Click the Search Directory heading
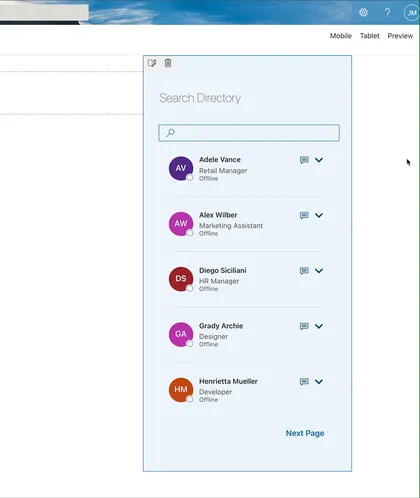Image resolution: width=420 pixels, height=498 pixels. pos(200,98)
